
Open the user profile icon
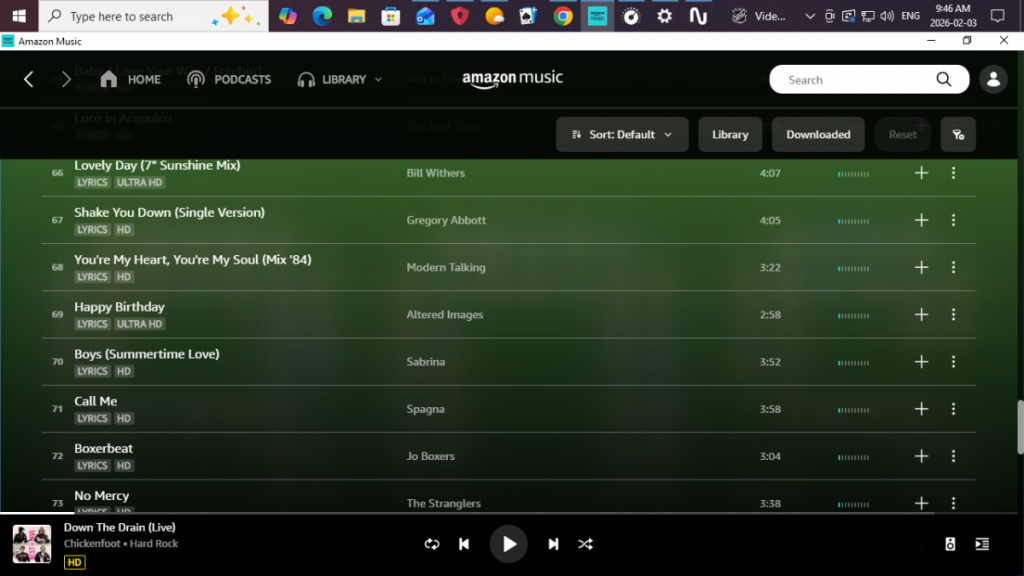pos(993,80)
